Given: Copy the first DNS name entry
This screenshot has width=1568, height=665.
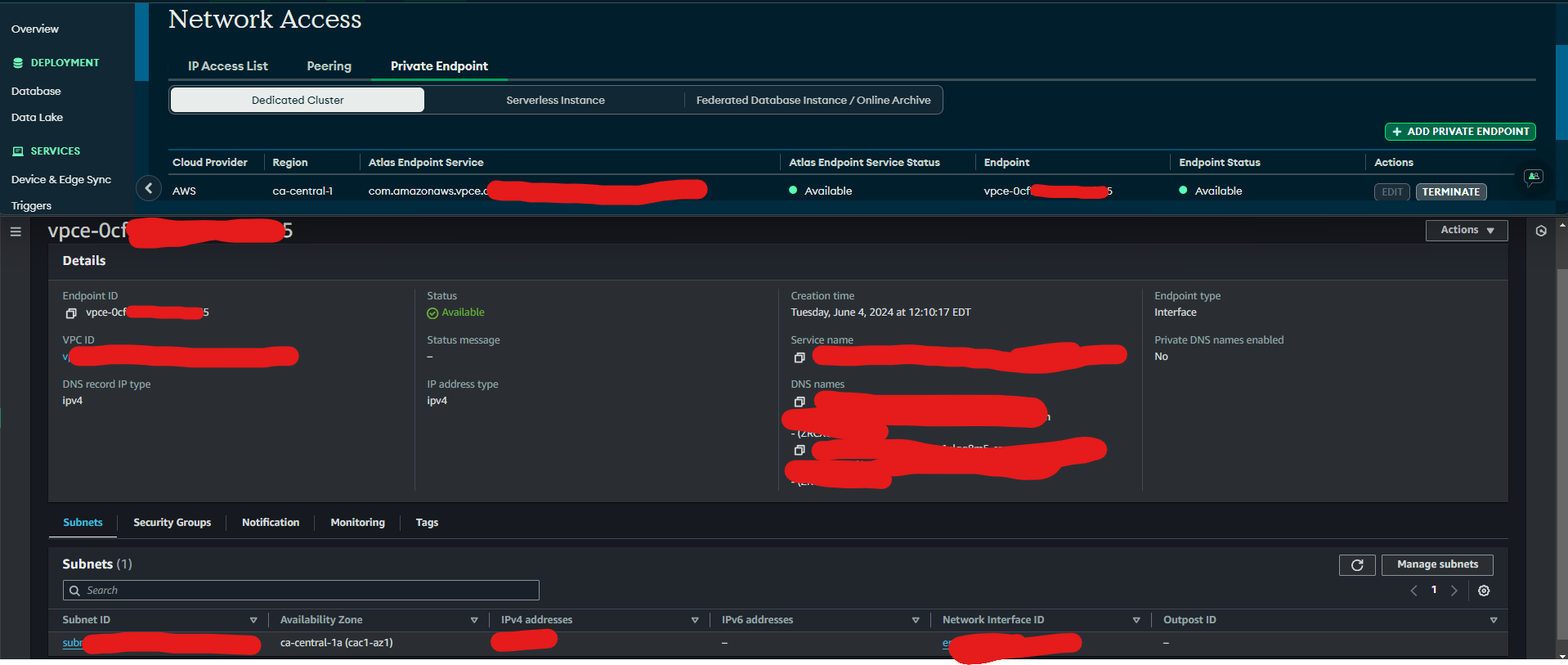Looking at the screenshot, I should click(800, 402).
